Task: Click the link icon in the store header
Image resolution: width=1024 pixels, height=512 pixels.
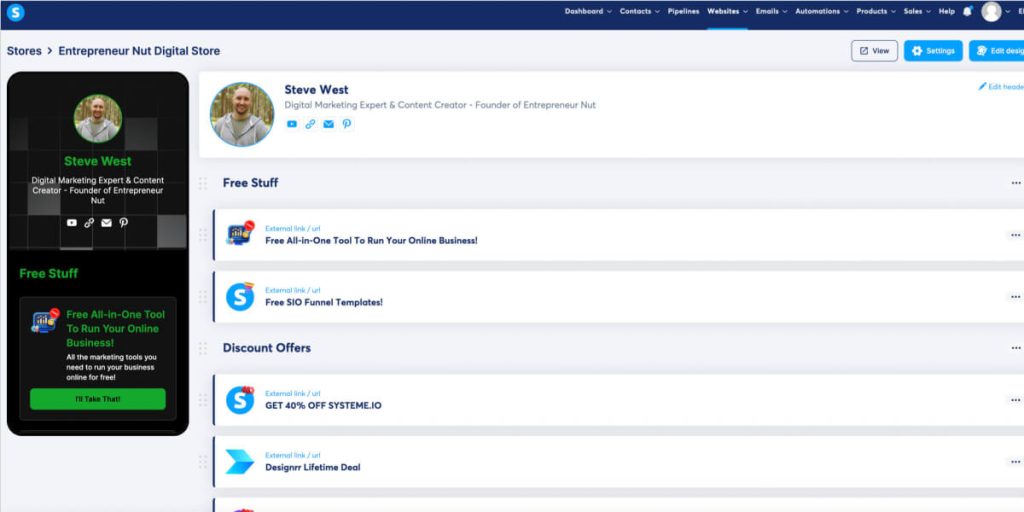Action: click(310, 123)
